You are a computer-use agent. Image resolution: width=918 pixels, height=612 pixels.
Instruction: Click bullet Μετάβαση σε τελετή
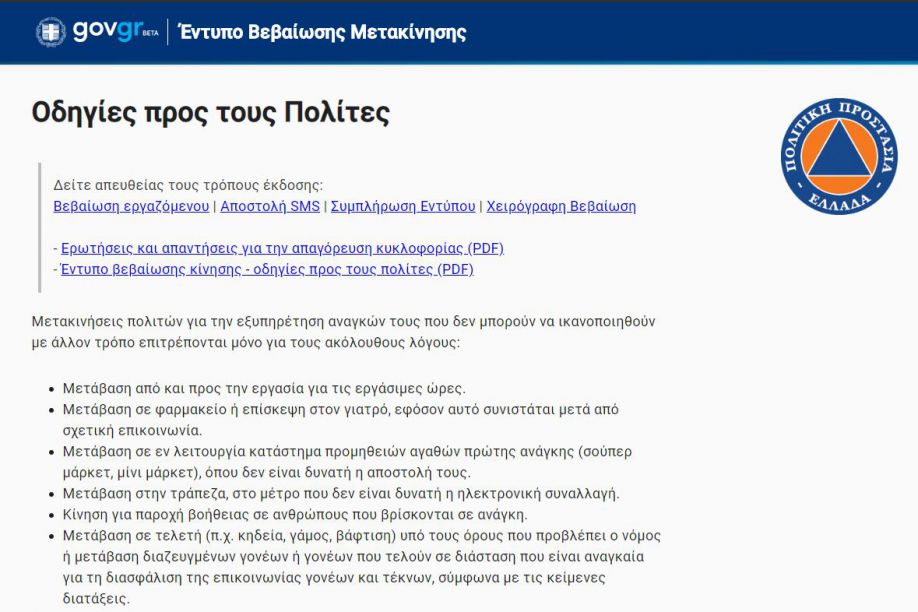coord(362,567)
